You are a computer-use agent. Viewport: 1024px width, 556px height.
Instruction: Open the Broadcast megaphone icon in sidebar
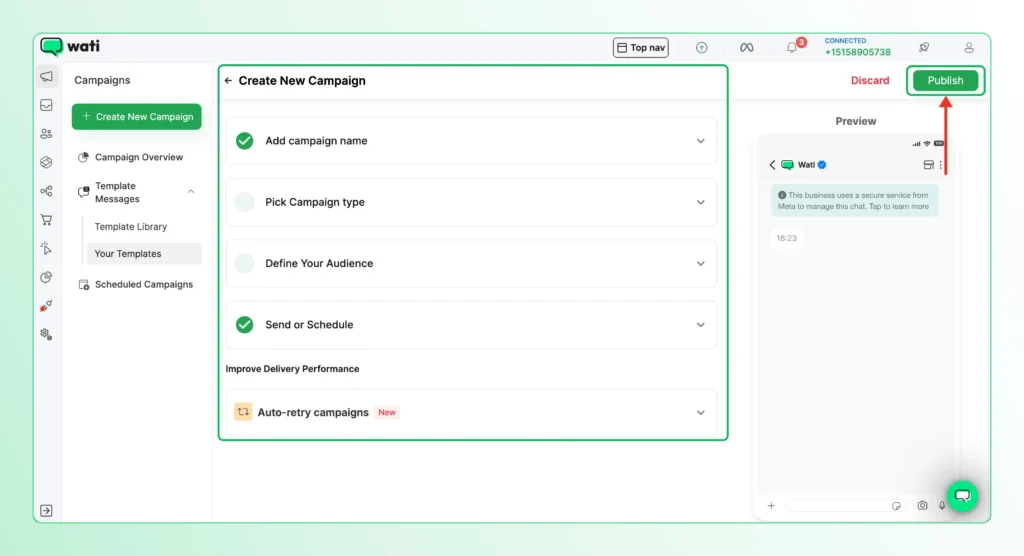(x=46, y=76)
